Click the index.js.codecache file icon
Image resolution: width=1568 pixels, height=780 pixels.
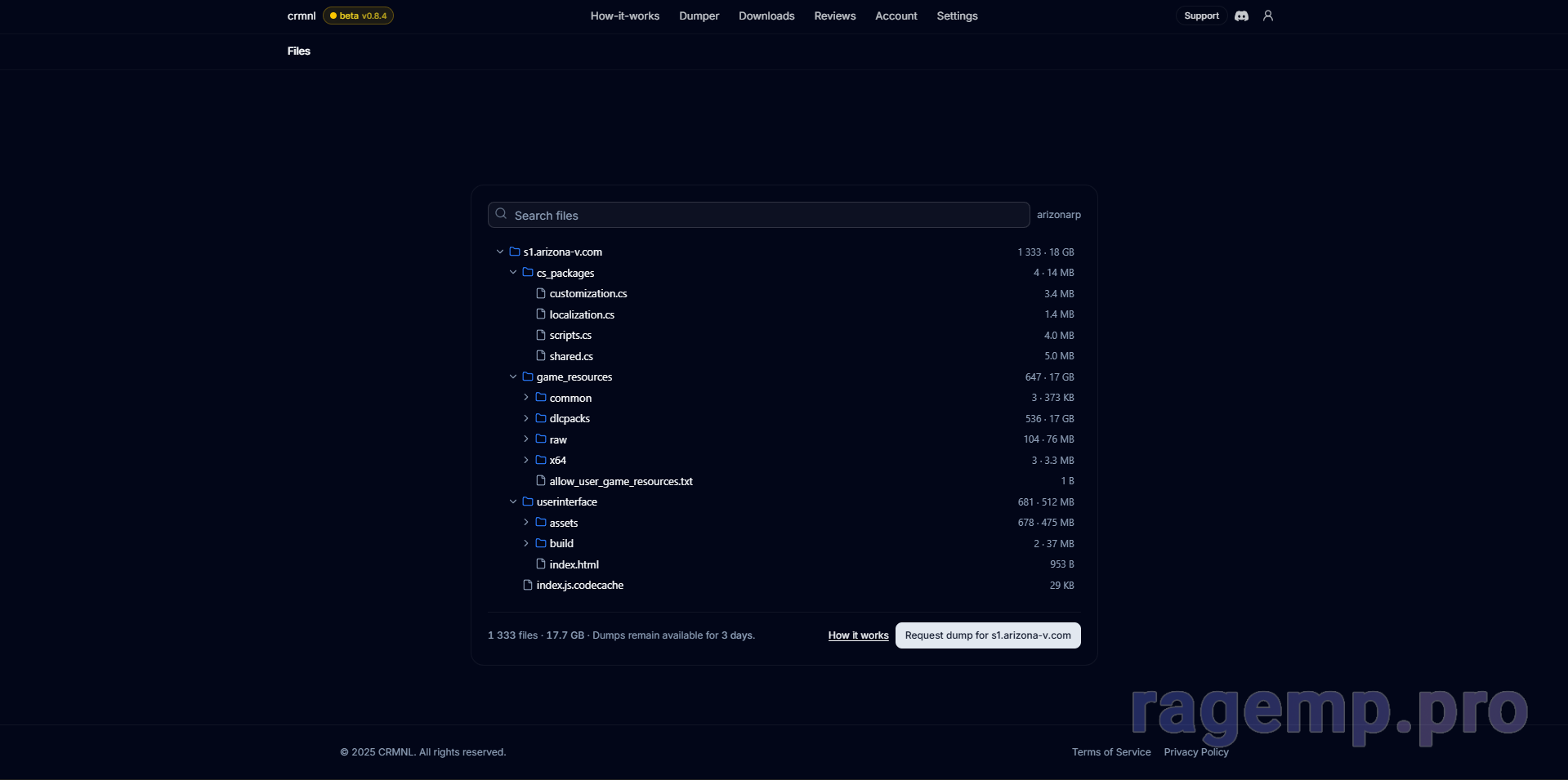tap(527, 585)
